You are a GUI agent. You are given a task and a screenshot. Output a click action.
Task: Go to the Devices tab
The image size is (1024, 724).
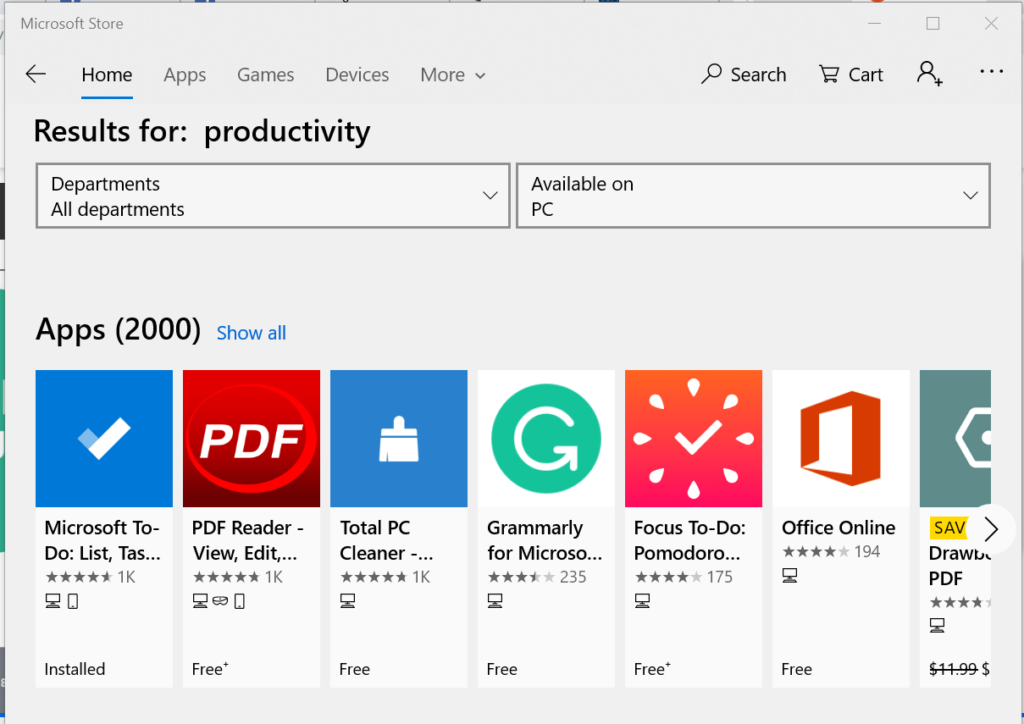point(357,75)
